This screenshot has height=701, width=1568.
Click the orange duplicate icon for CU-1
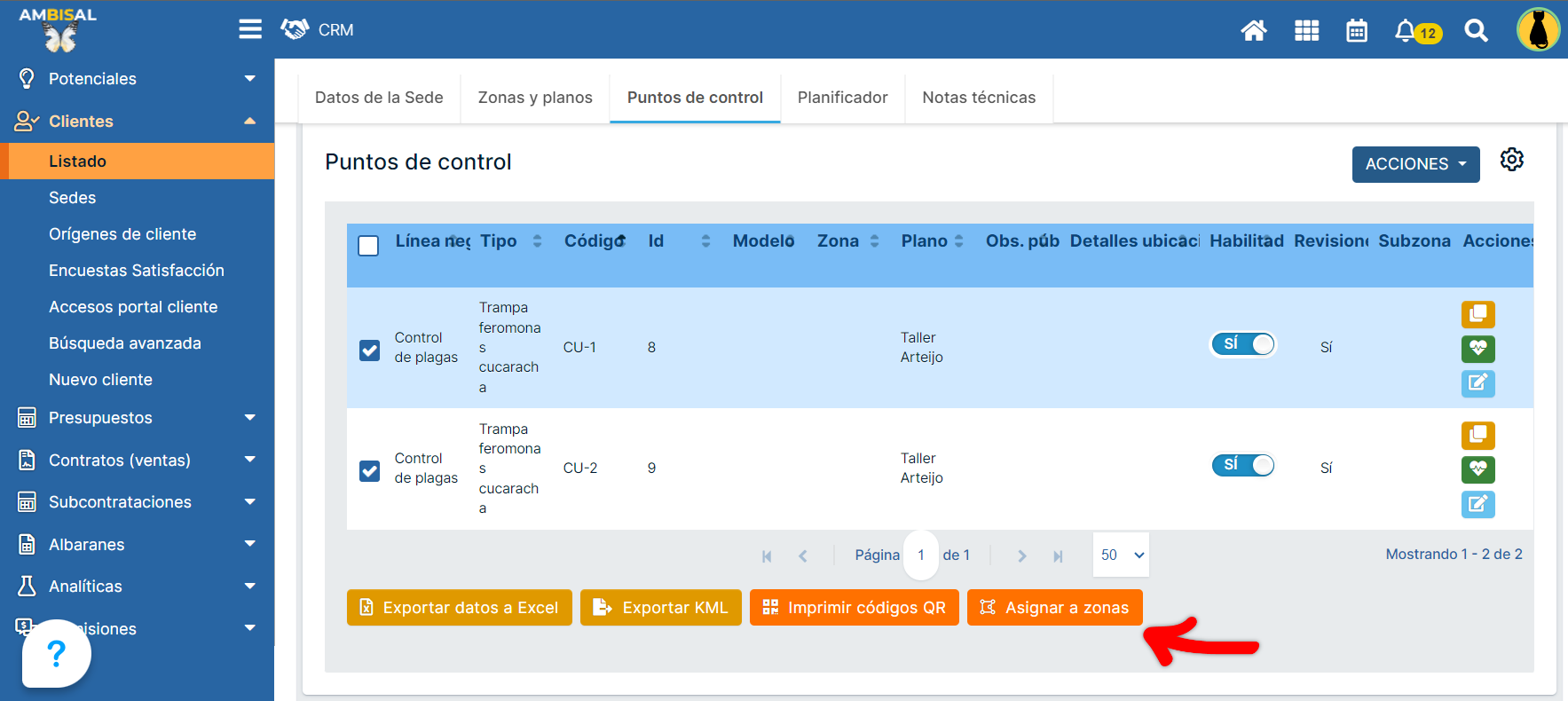[x=1477, y=314]
